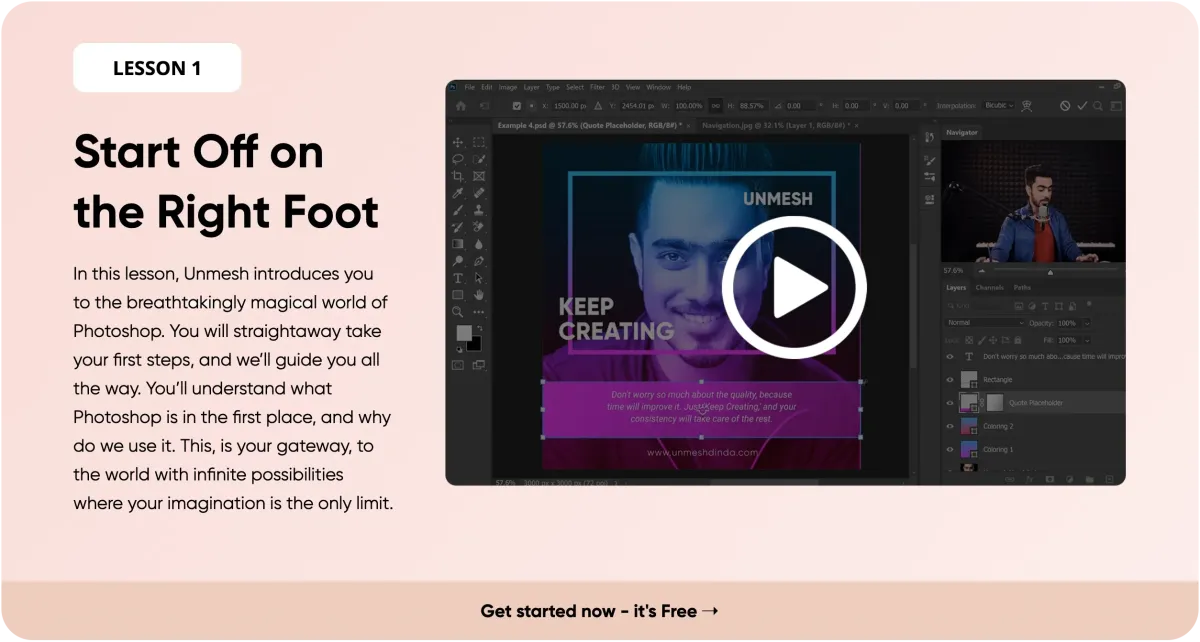Image resolution: width=1200 pixels, height=642 pixels.
Task: Switch to the Paths tab
Action: point(1022,288)
